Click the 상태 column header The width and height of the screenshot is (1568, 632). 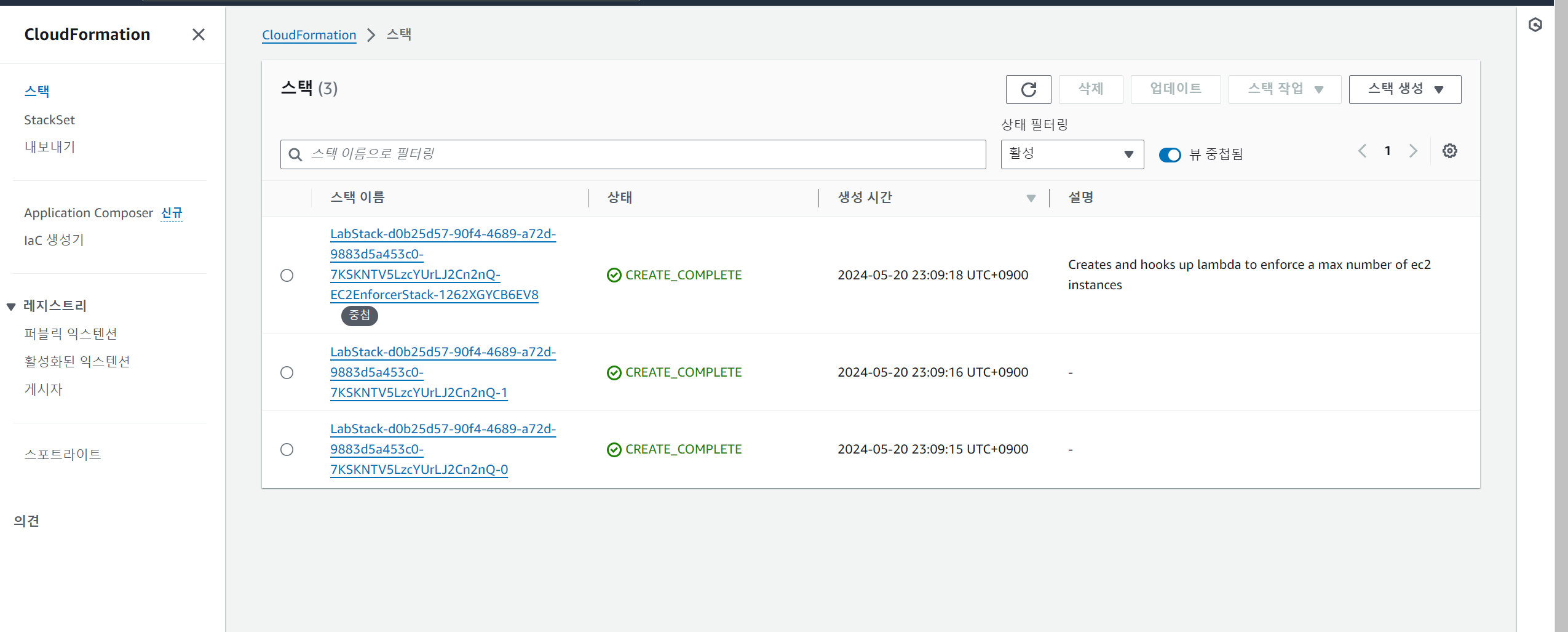click(620, 198)
